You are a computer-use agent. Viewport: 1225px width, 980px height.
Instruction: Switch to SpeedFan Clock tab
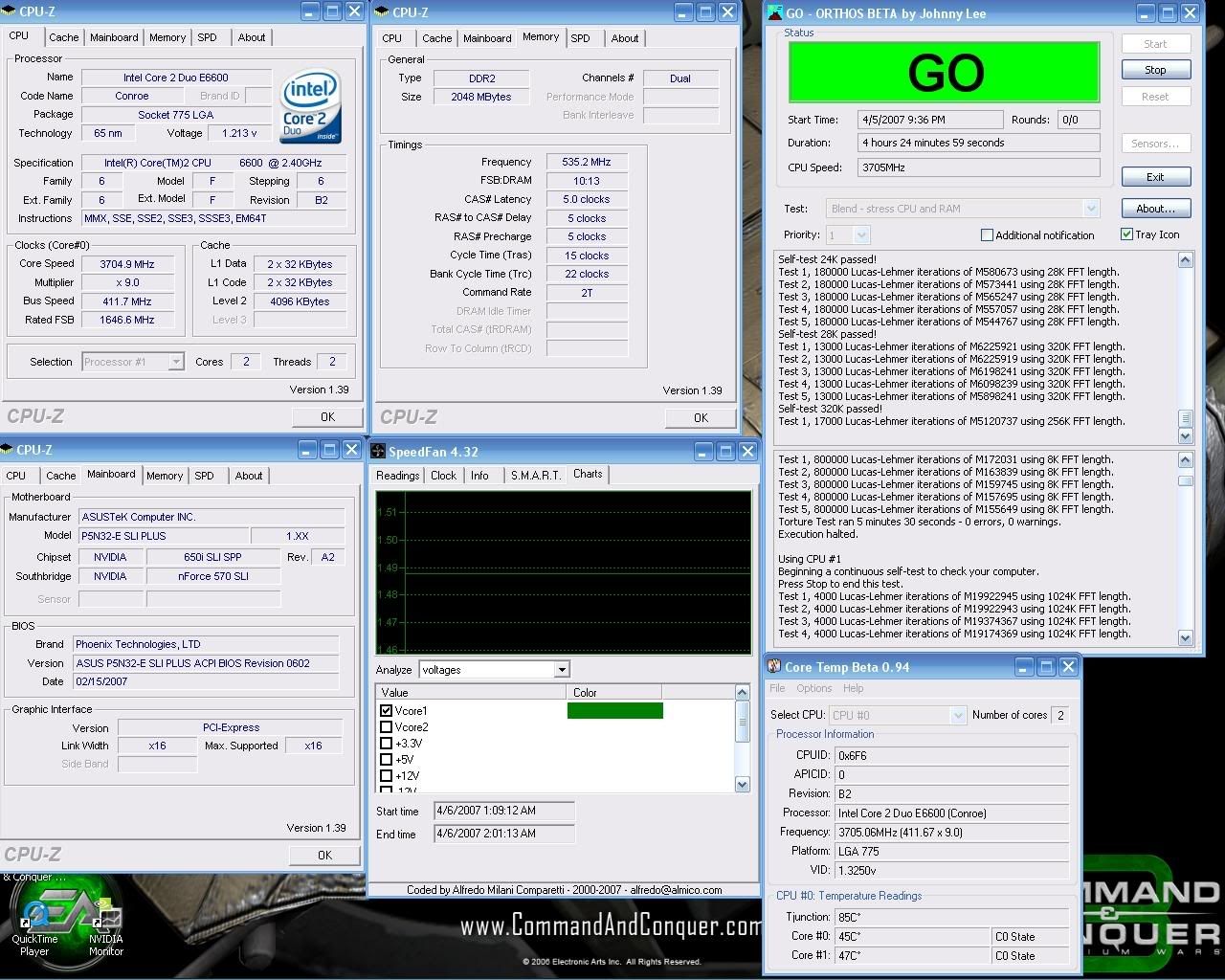click(443, 475)
